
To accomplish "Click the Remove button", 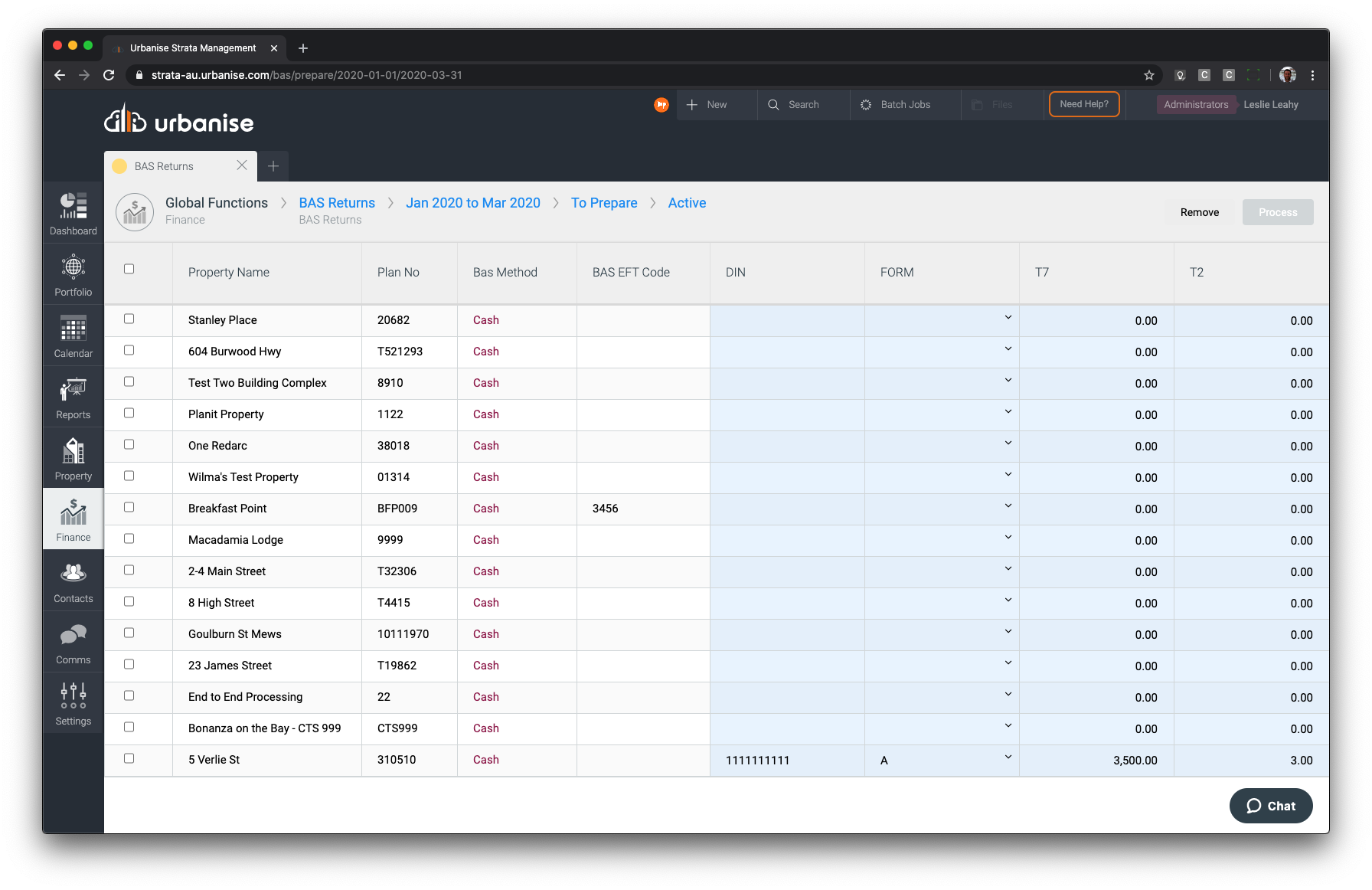I will [x=1199, y=212].
